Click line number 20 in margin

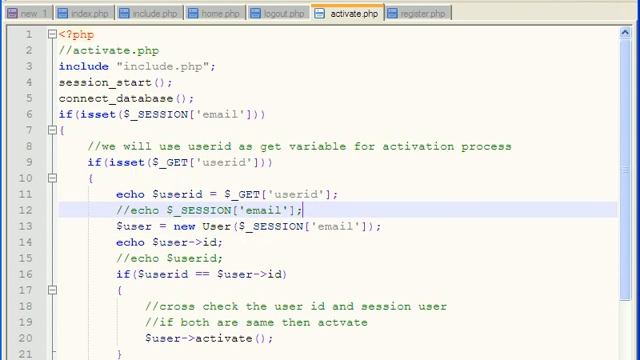click(25, 338)
